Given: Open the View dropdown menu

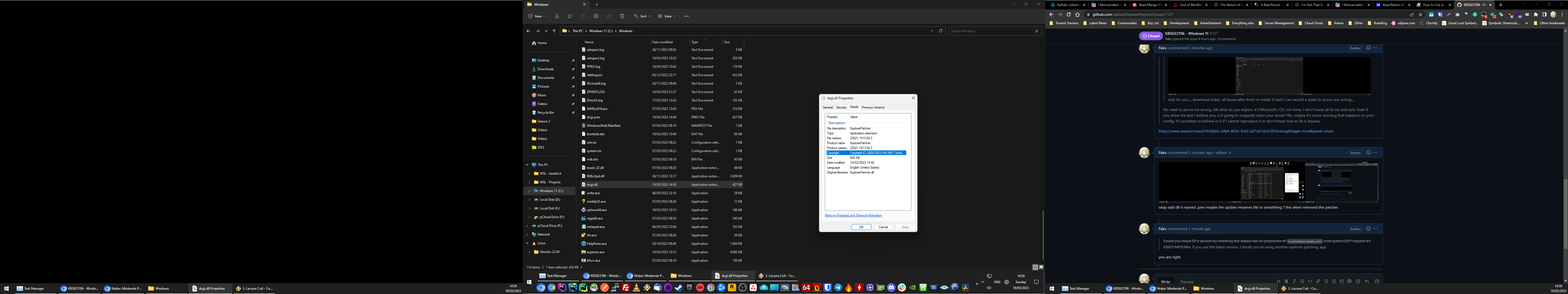Looking at the screenshot, I should 666,16.
